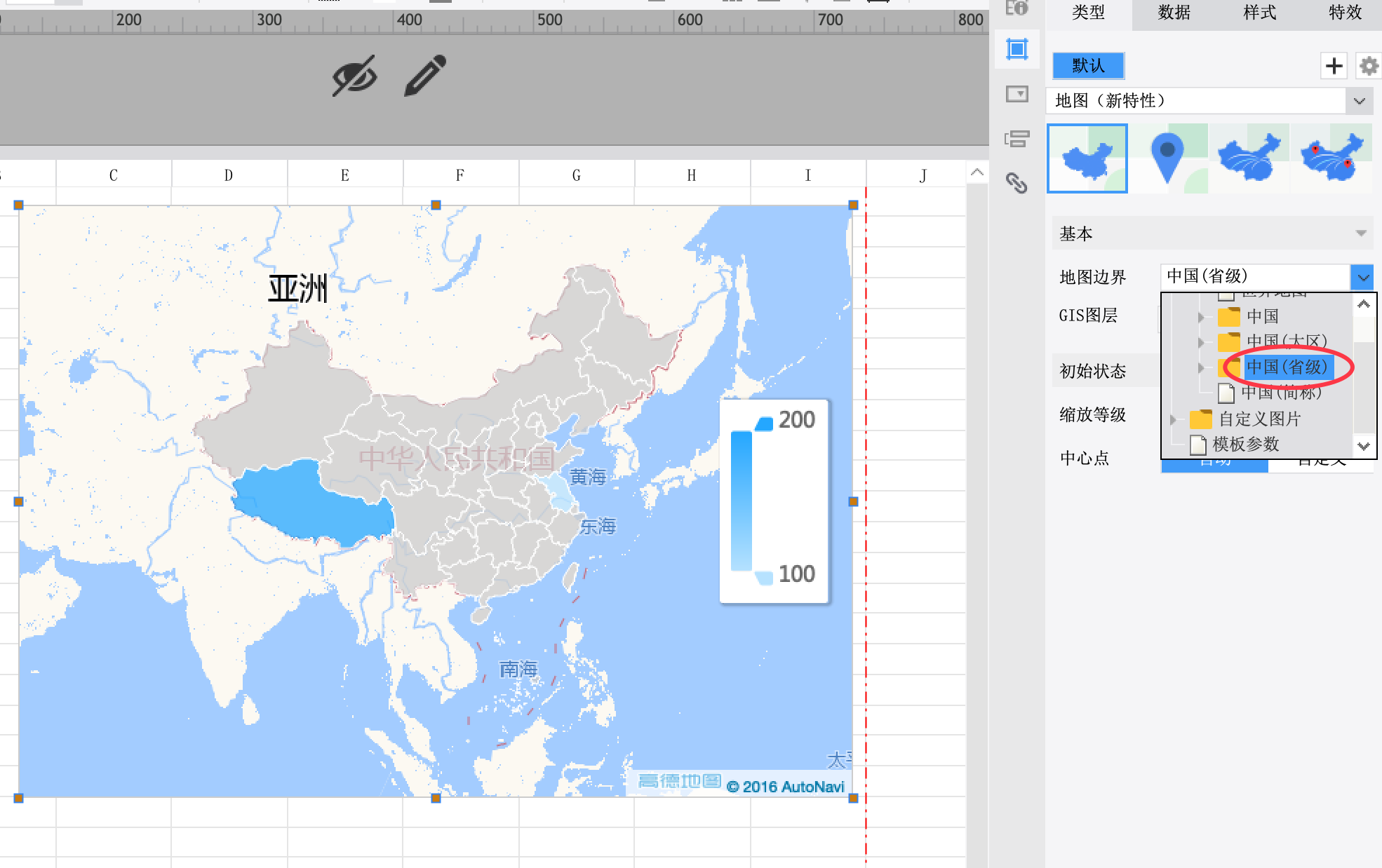Expand the 自定义图片 folder node
Screen dimensions: 1382x868
(1173, 420)
